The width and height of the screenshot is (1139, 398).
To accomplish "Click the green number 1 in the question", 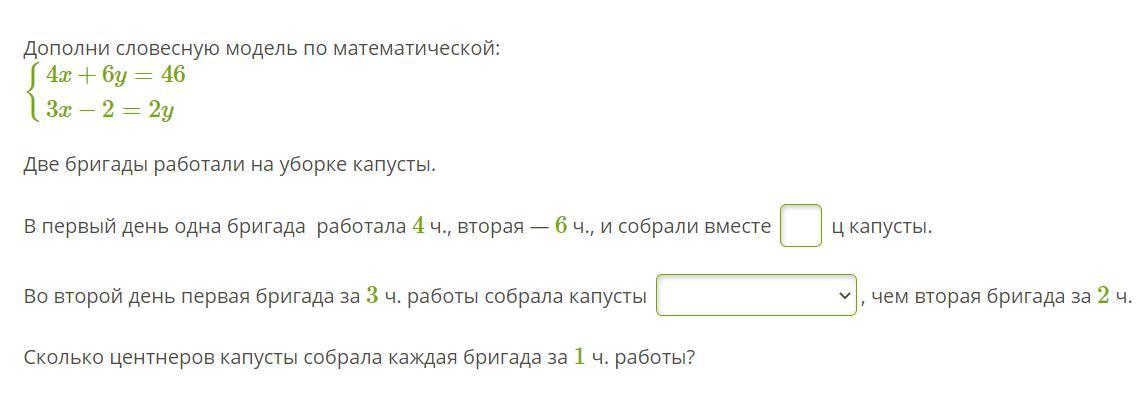I will point(579,357).
